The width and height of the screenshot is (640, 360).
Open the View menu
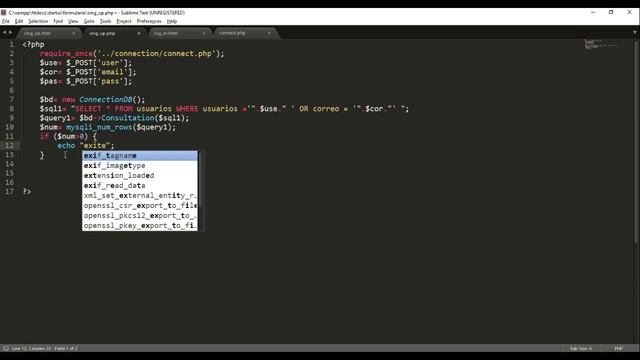pos(73,21)
